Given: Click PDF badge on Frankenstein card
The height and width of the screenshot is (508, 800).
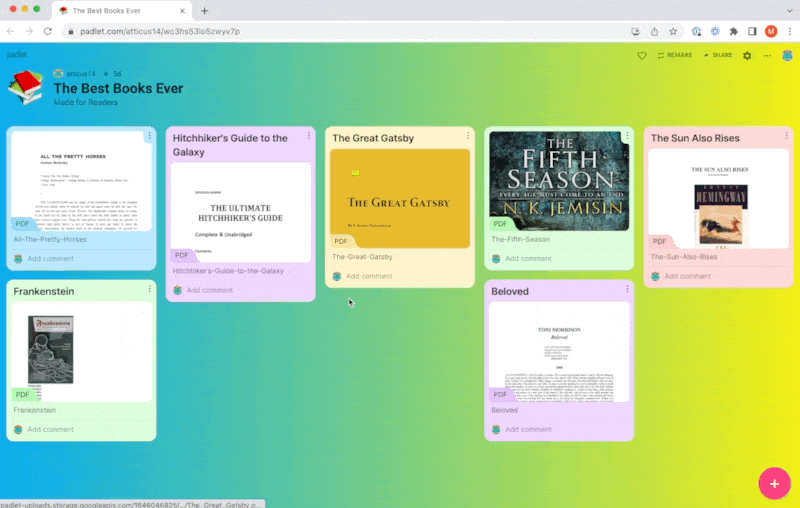Looking at the screenshot, I should [22, 394].
